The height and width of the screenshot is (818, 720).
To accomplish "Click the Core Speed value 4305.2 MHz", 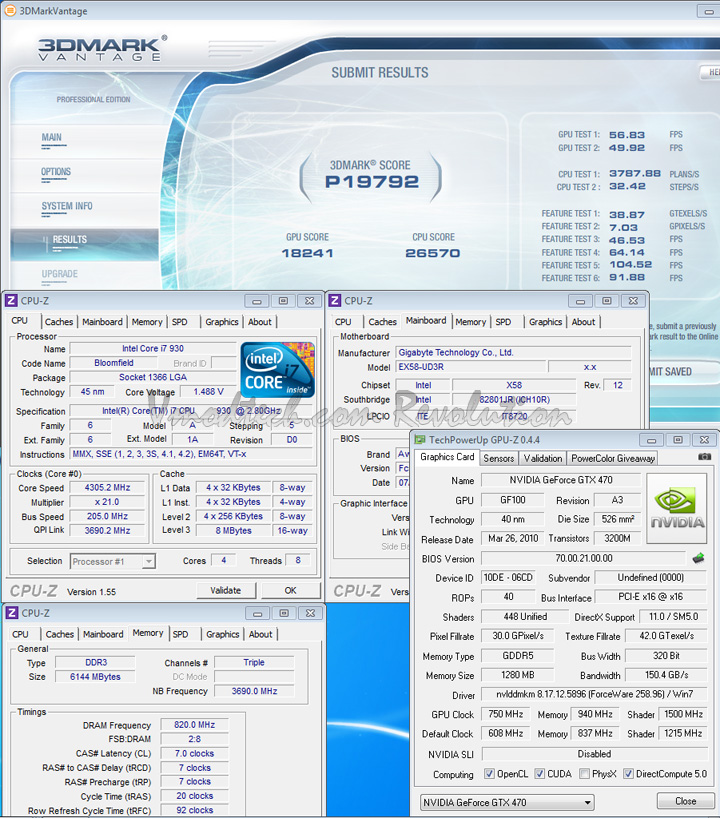I will click(x=107, y=488).
